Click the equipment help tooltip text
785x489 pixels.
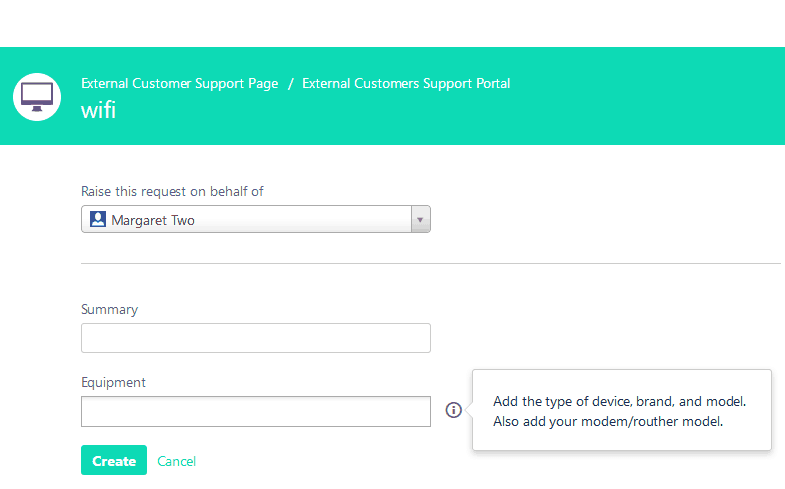[620, 401]
